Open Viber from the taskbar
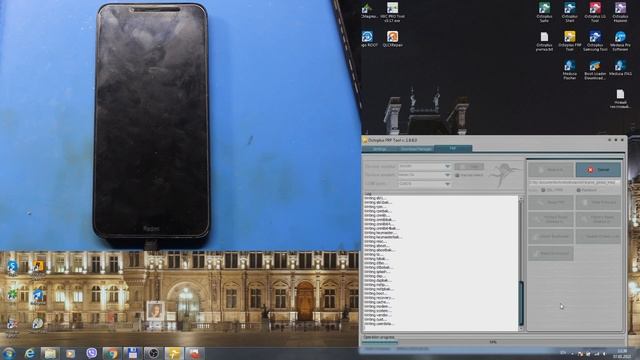640x360 pixels. pos(91,353)
